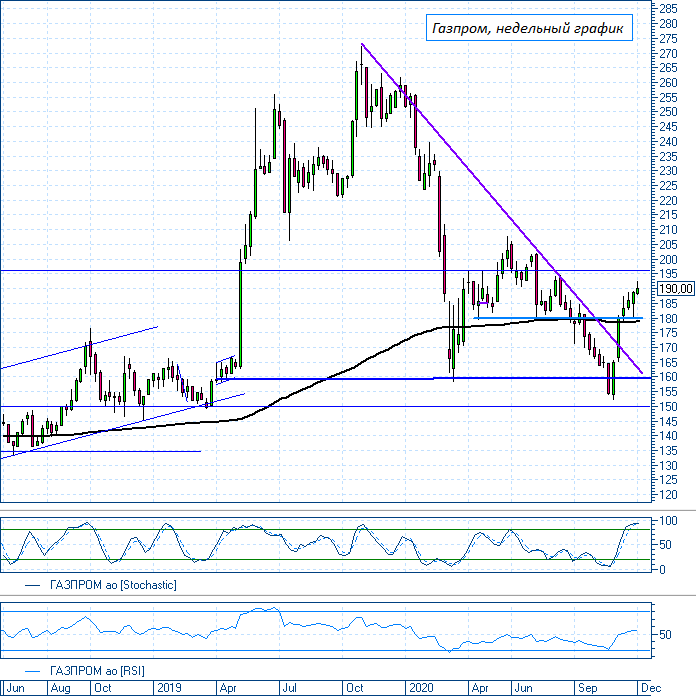Image resolution: width=696 pixels, height=698 pixels.
Task: Click the 135 price axis label
Action: 668,451
